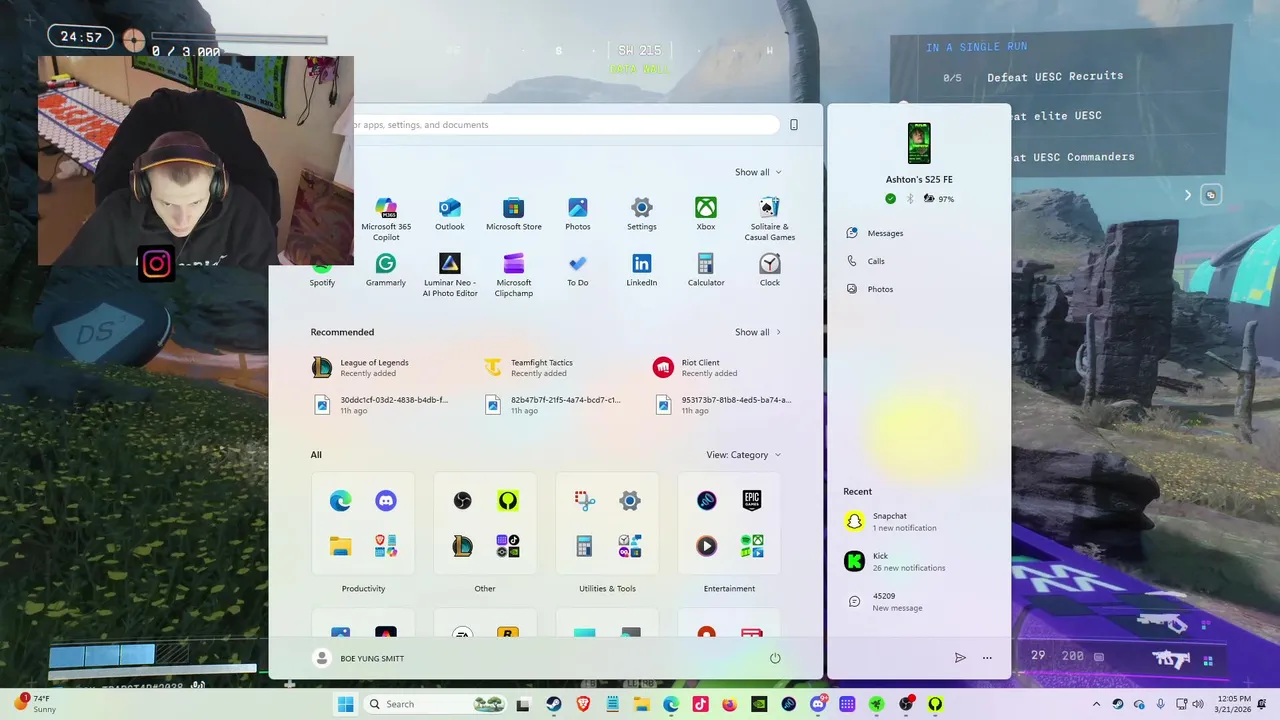Image resolution: width=1280 pixels, height=720 pixels.
Task: Expand Show all for pinned apps
Action: click(x=758, y=172)
